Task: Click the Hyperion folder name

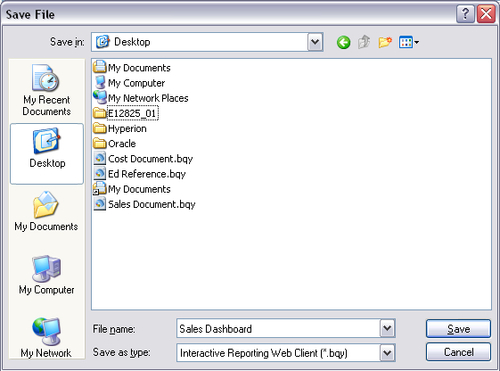Action: pyautogui.click(x=127, y=129)
